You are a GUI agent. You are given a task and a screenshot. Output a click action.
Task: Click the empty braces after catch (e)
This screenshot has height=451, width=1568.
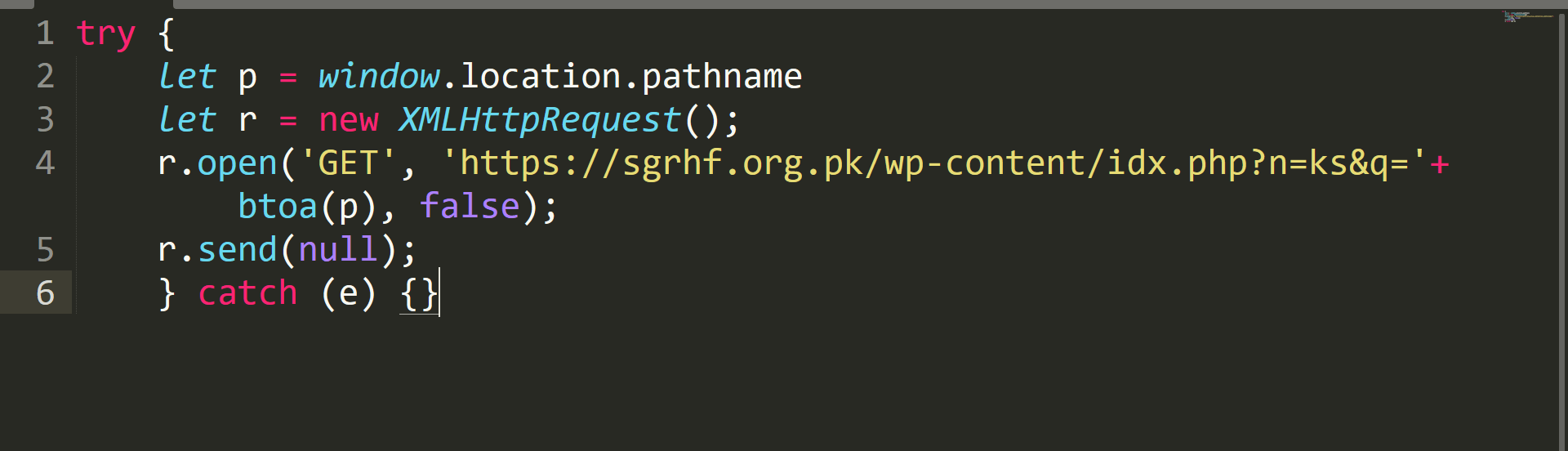point(419,294)
